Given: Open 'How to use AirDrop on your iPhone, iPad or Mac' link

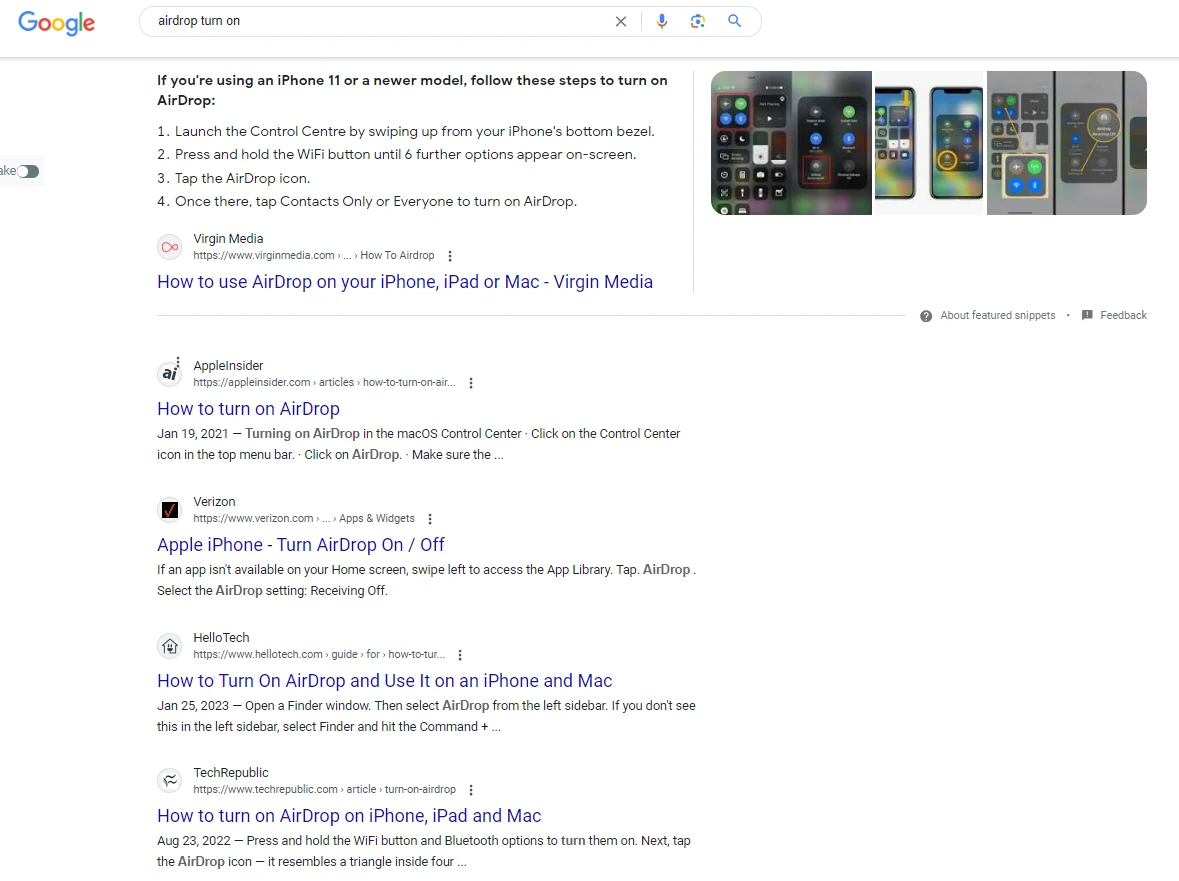Looking at the screenshot, I should click(x=405, y=282).
